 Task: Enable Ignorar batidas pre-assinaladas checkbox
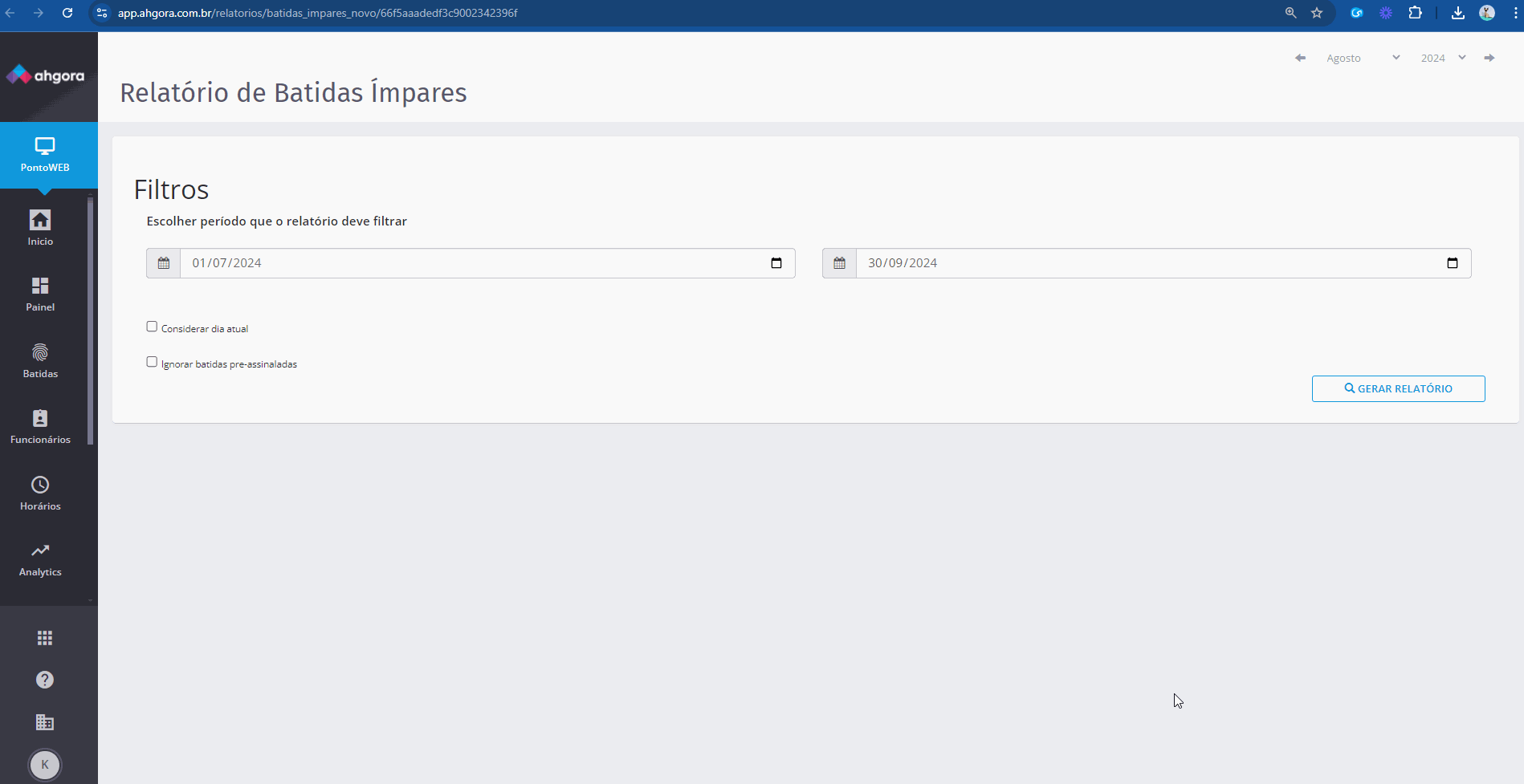152,362
